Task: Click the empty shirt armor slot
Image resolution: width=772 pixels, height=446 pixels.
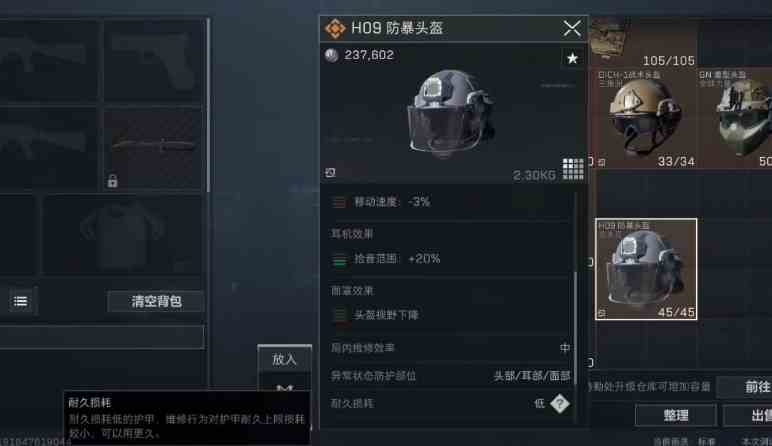Action: point(122,235)
